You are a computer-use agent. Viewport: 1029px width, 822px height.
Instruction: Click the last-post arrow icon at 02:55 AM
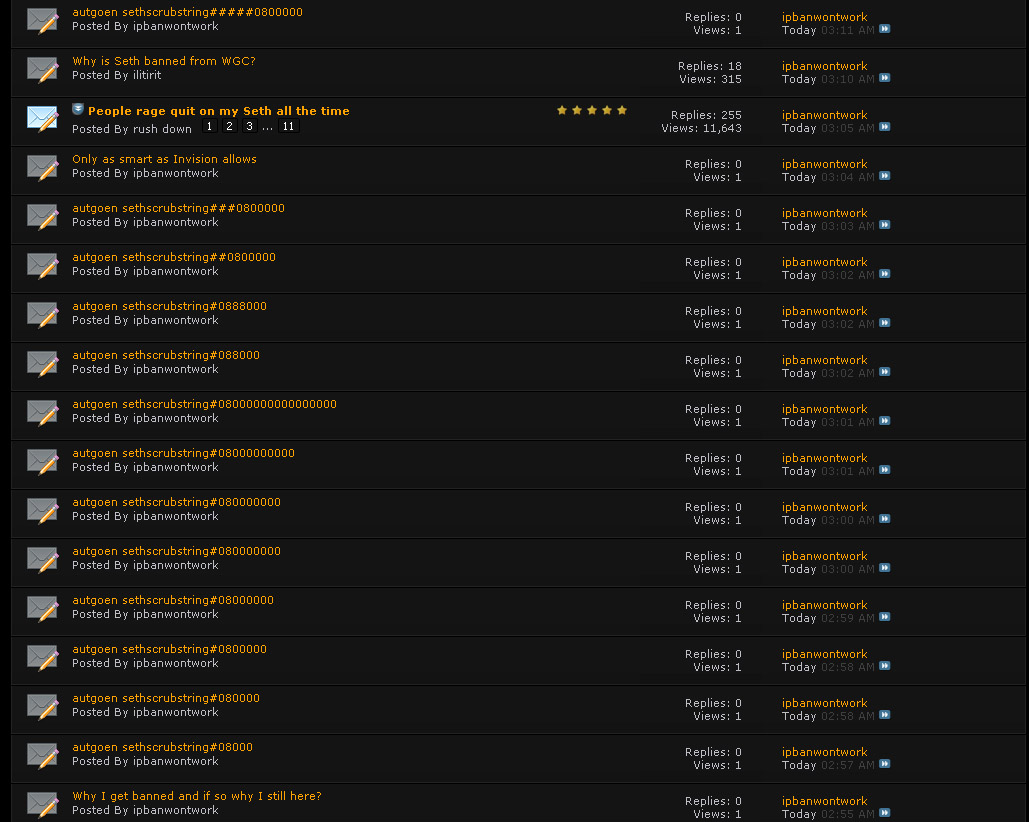tap(884, 813)
